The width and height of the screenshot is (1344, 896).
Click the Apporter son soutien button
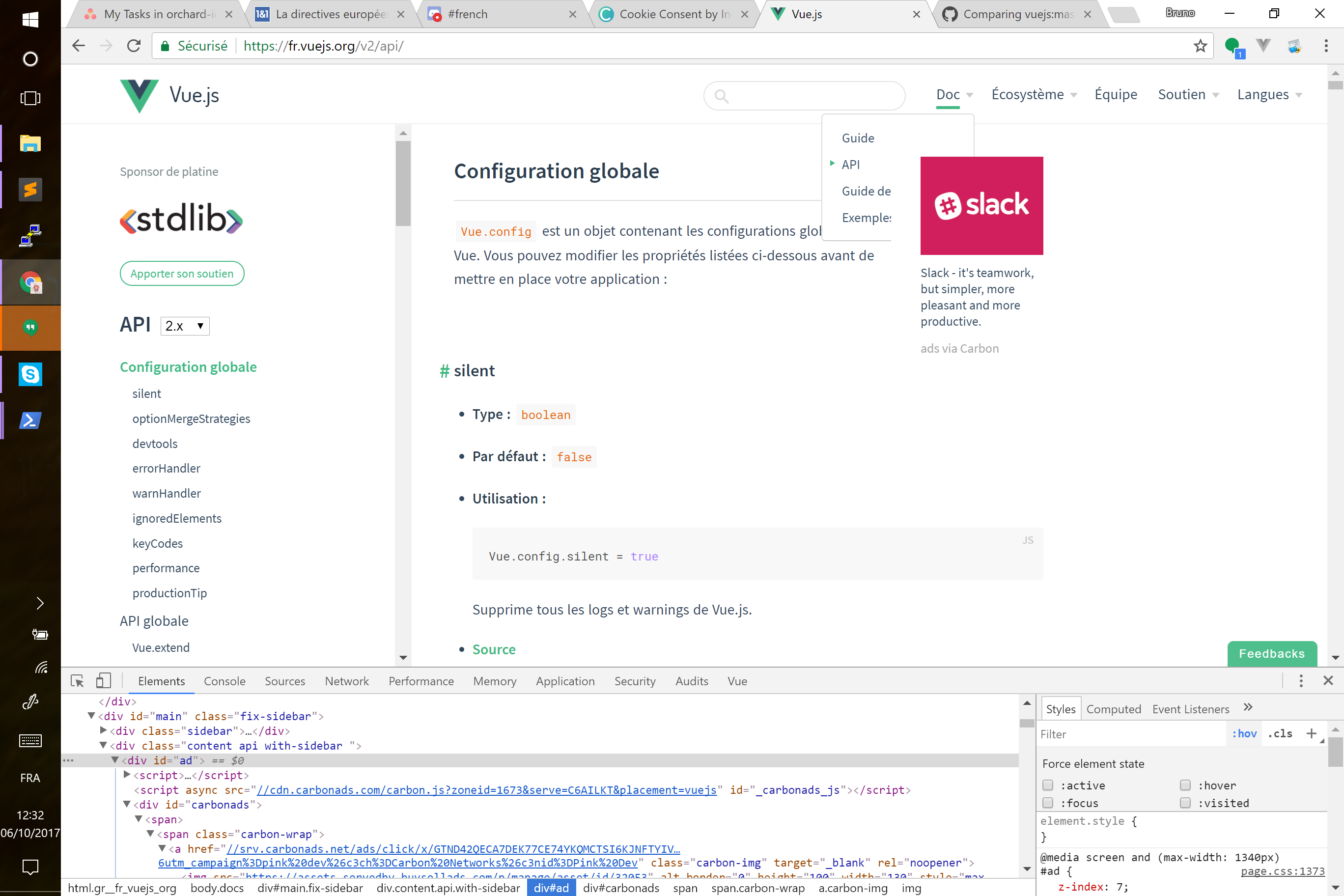pos(182,274)
